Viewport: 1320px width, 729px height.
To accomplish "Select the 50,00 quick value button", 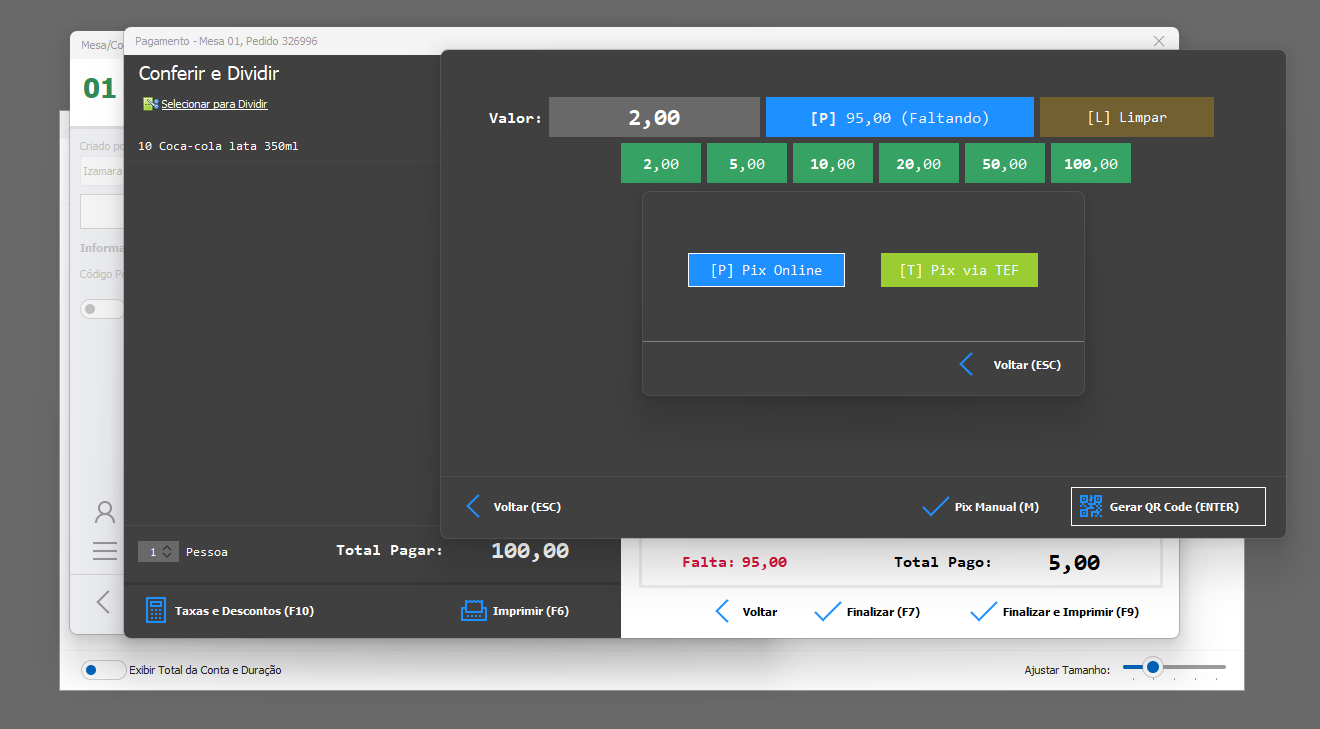I will click(x=1004, y=164).
